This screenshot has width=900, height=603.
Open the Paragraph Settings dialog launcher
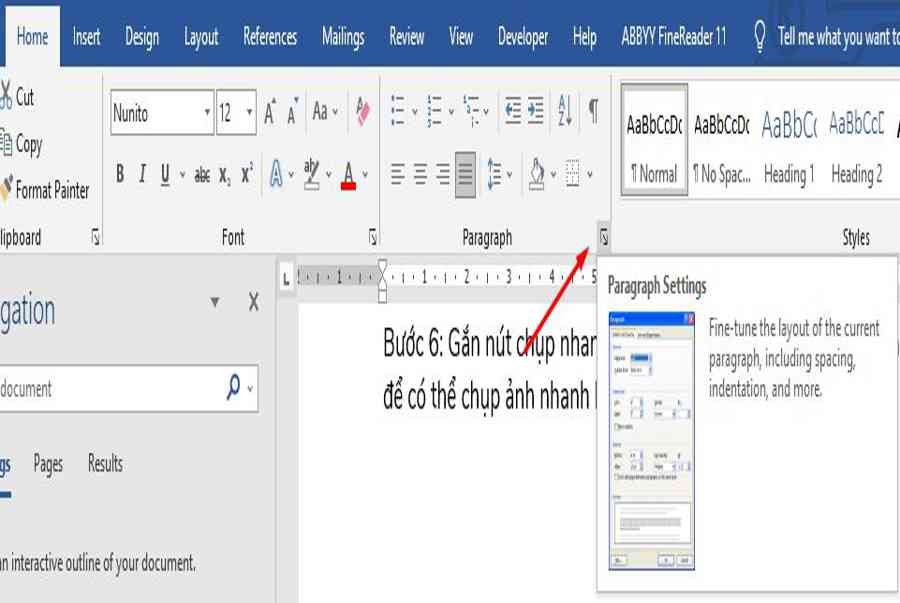tap(603, 236)
